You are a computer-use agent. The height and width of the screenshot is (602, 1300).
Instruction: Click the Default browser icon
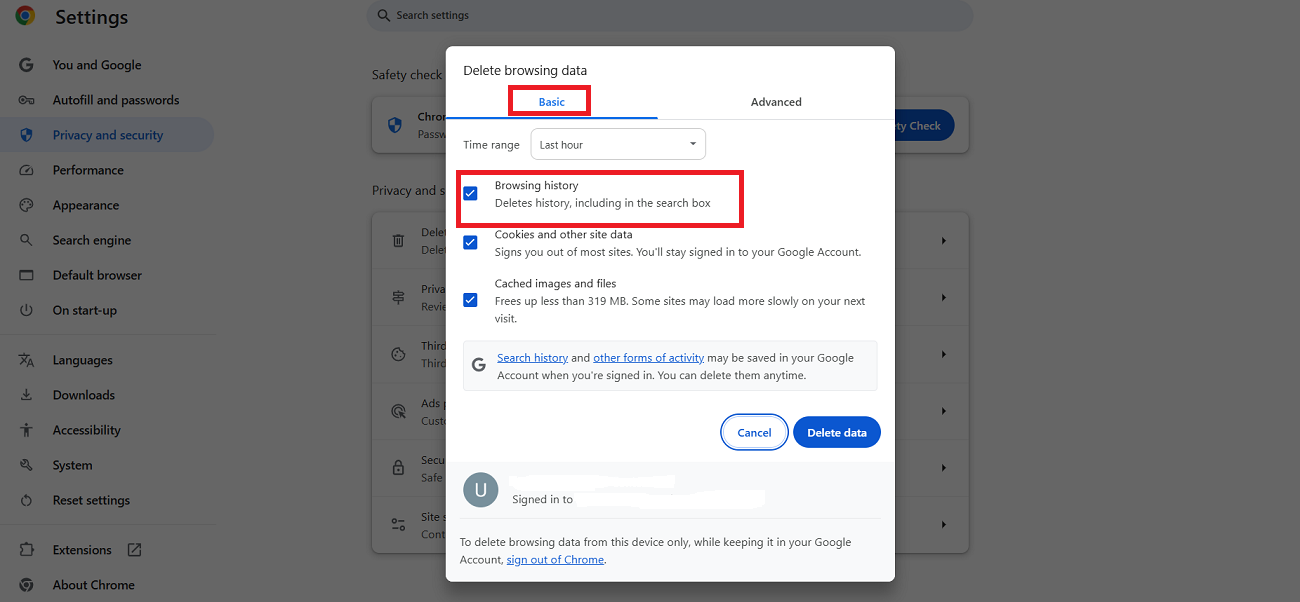point(27,275)
